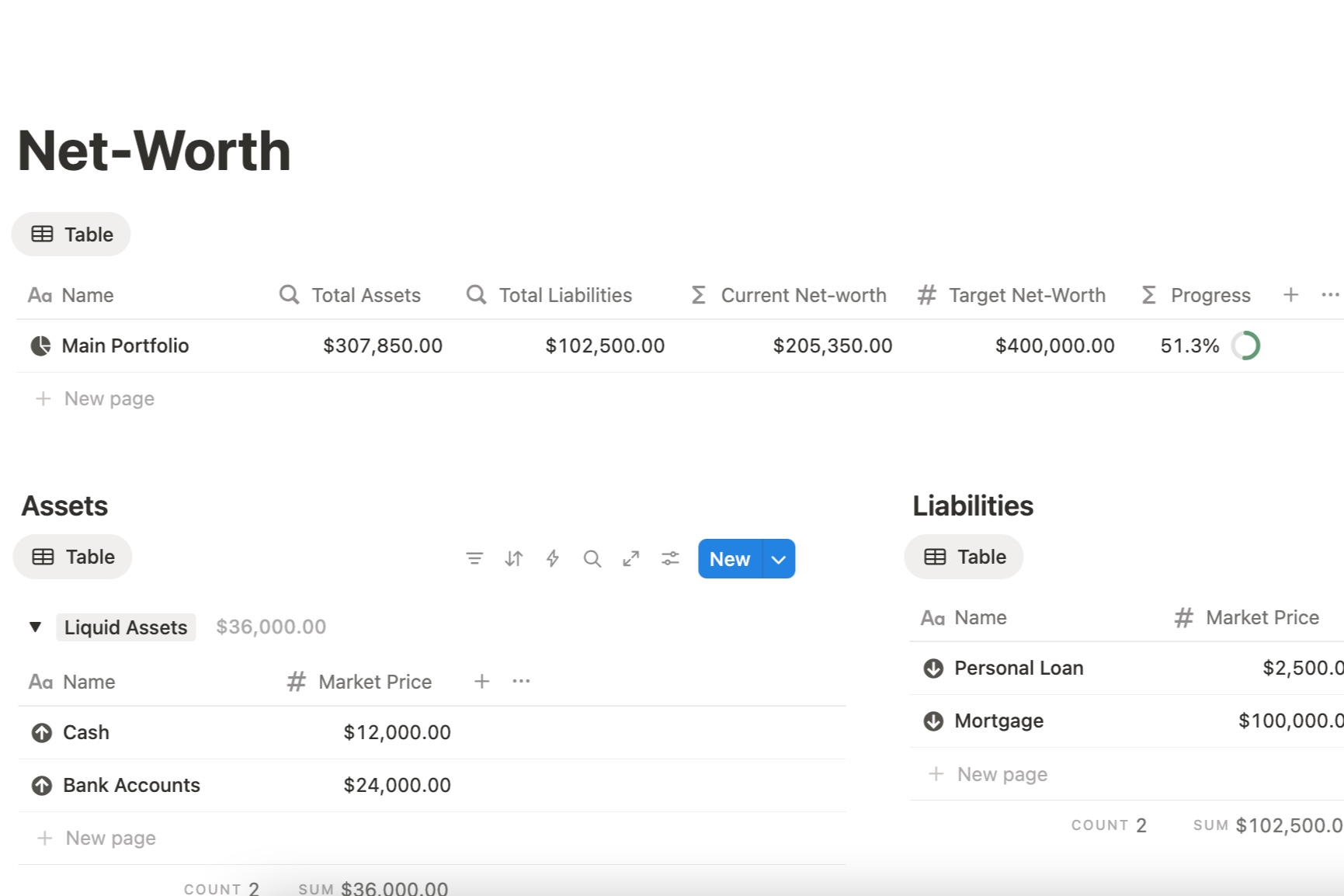Screen dimensions: 1344x896
Task: Click the blue New button
Action: [729, 559]
